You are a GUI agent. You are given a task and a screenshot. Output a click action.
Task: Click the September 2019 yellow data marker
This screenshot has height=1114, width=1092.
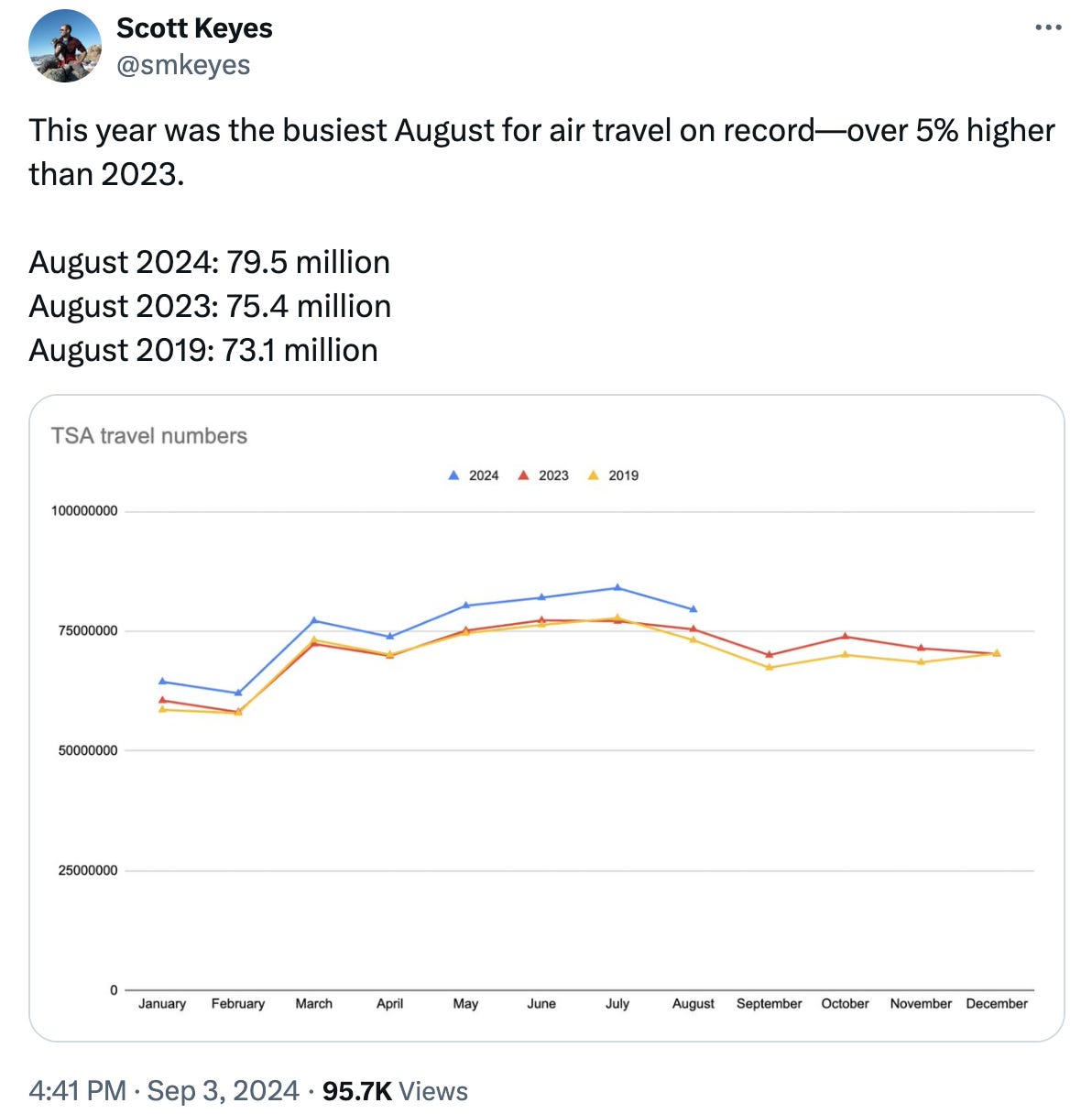tap(769, 667)
